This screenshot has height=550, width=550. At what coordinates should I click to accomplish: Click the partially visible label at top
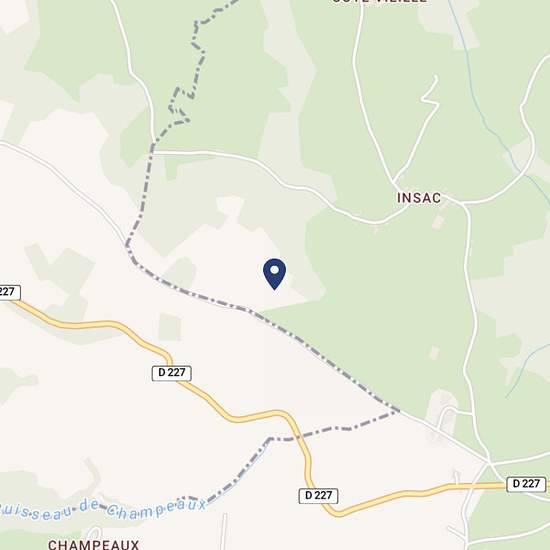(380, 1)
